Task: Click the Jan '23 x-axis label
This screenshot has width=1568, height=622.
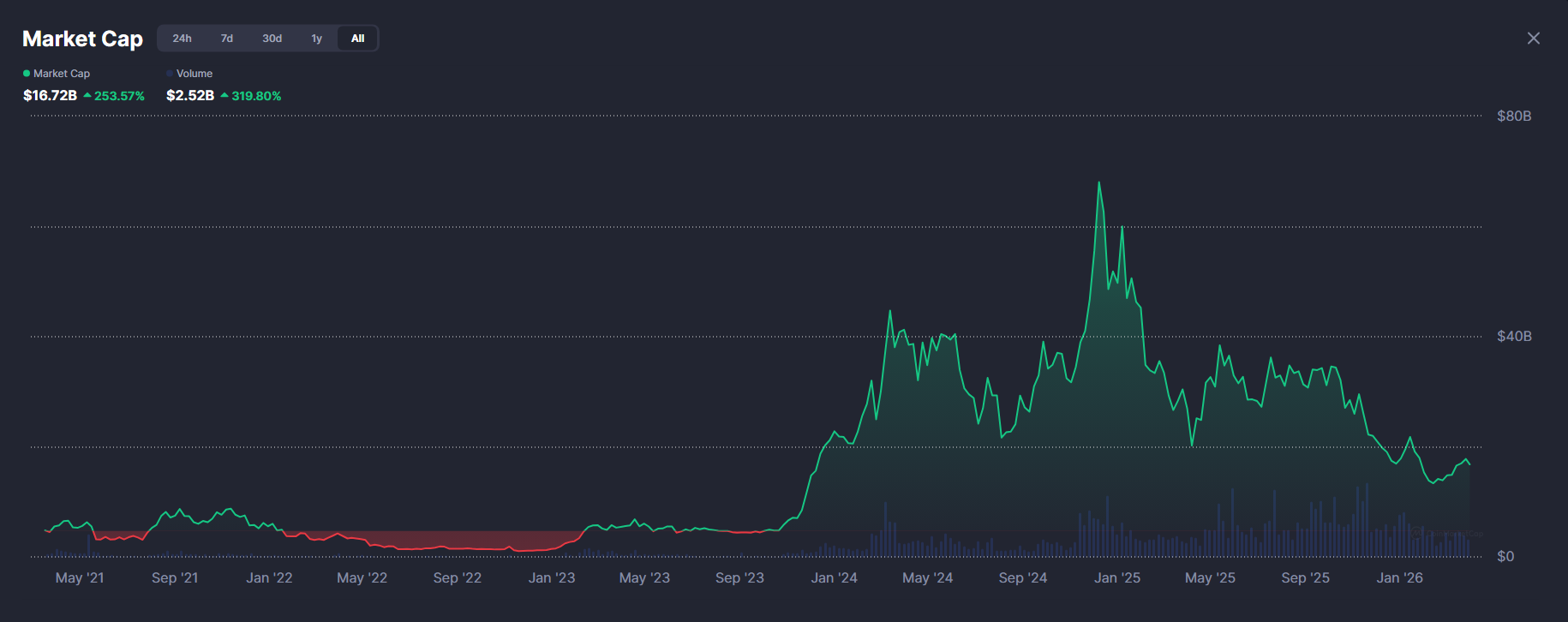Action: coord(552,577)
